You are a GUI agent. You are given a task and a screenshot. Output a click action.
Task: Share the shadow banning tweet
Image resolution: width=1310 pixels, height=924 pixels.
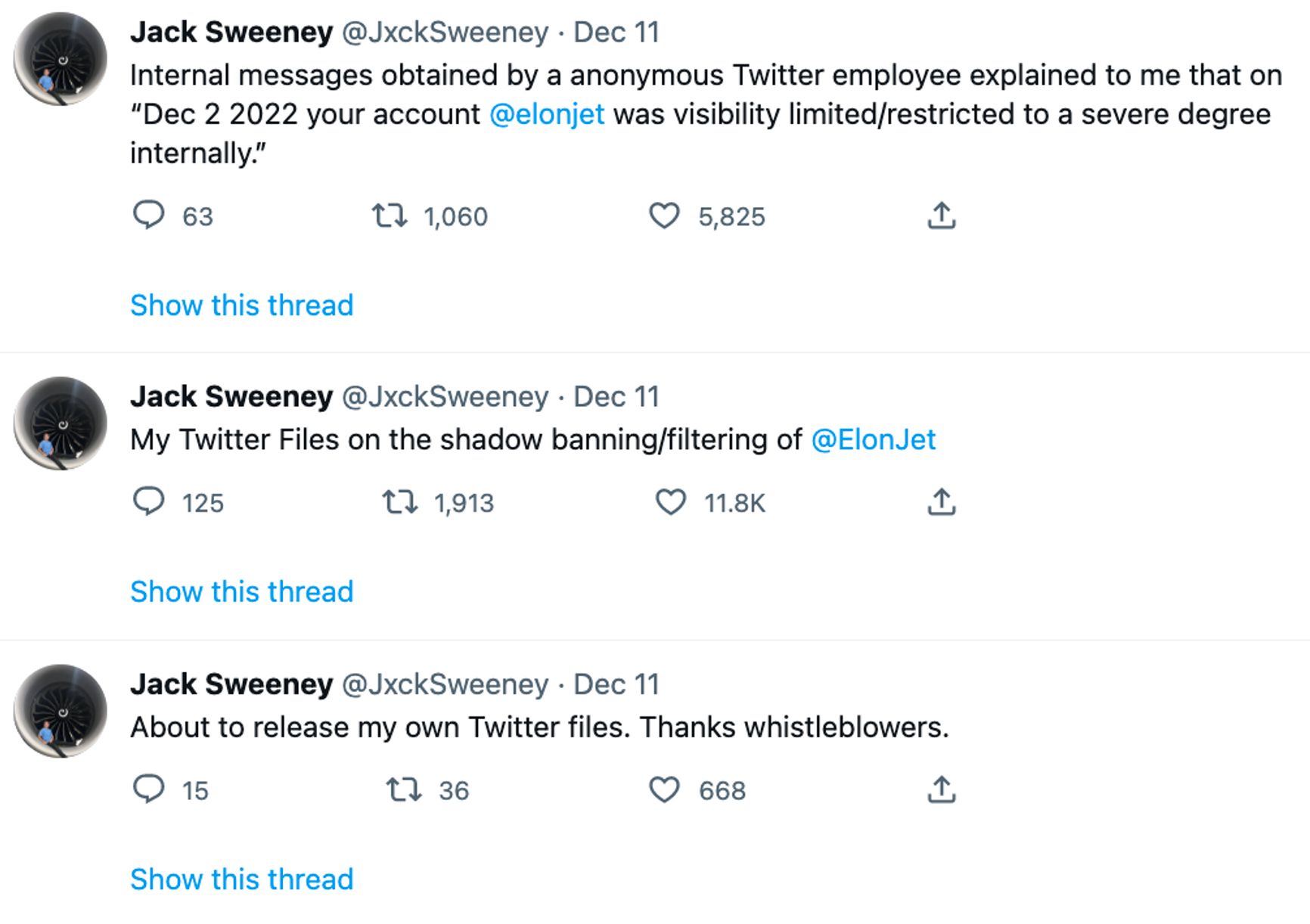click(x=941, y=502)
